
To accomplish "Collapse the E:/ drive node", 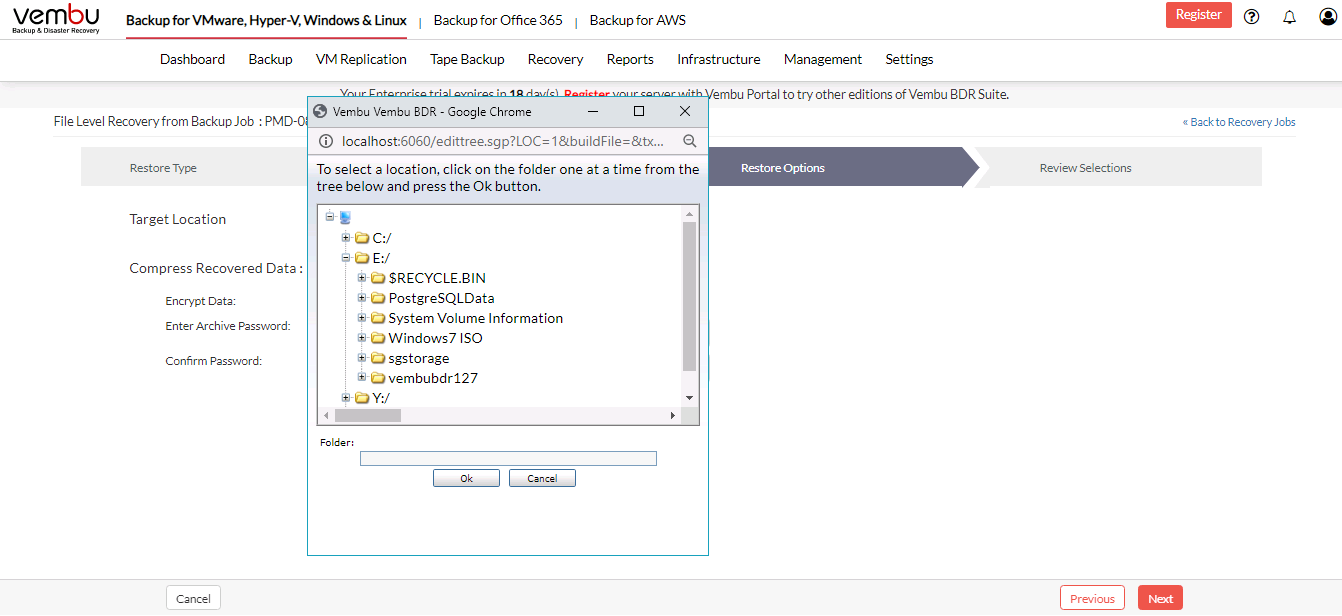I will click(346, 258).
